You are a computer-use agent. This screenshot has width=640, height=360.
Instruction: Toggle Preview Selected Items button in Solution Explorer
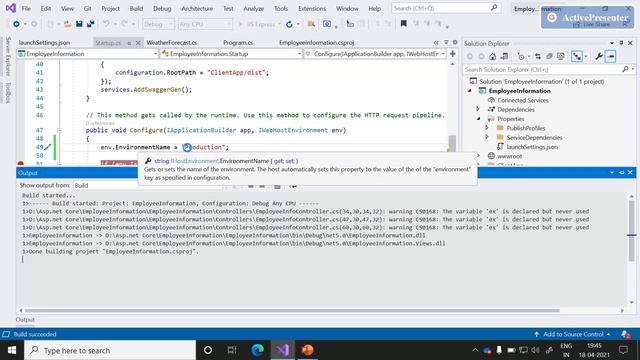tap(611, 56)
